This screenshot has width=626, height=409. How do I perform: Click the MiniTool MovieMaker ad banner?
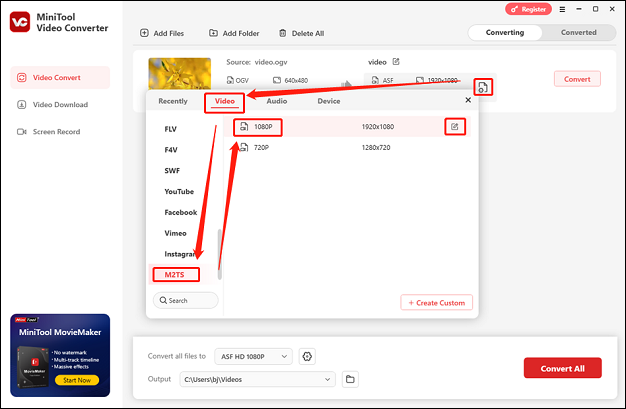pos(60,355)
